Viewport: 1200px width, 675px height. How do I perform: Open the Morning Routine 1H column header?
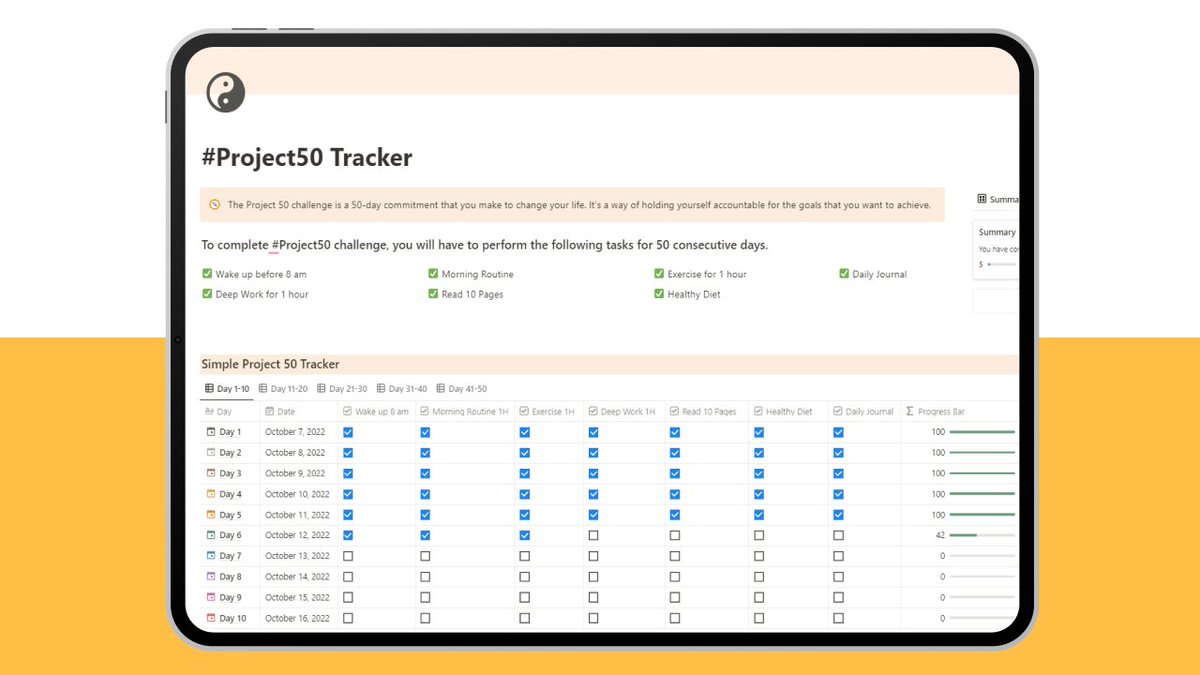pyautogui.click(x=464, y=411)
